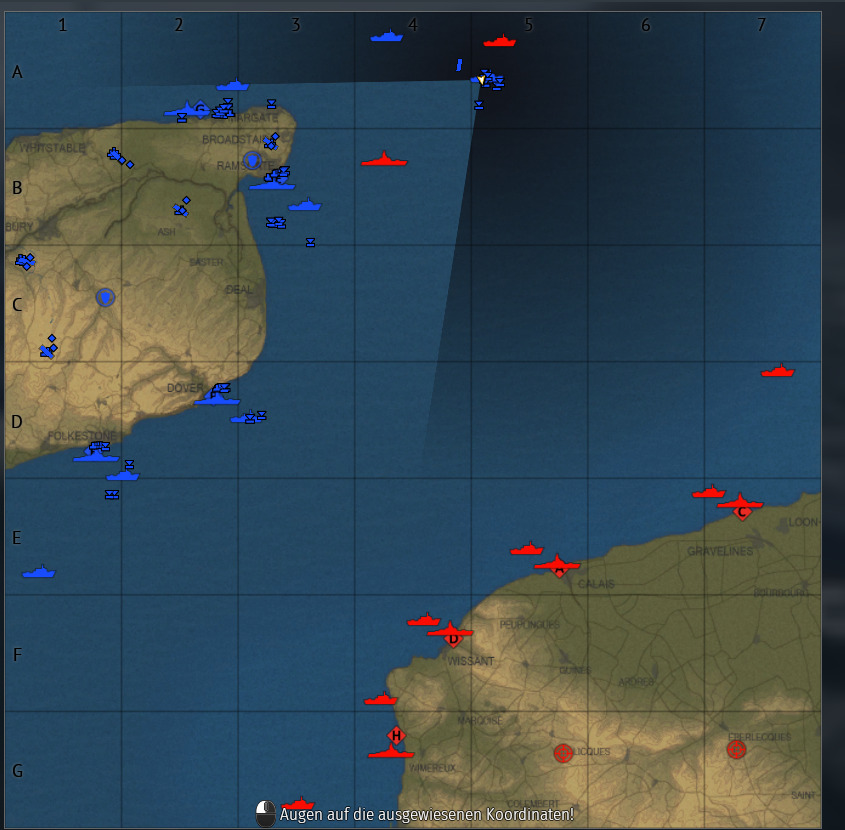The image size is (845, 830).
Task: Select the lone blue ship in square E1
Action: pyautogui.click(x=39, y=571)
